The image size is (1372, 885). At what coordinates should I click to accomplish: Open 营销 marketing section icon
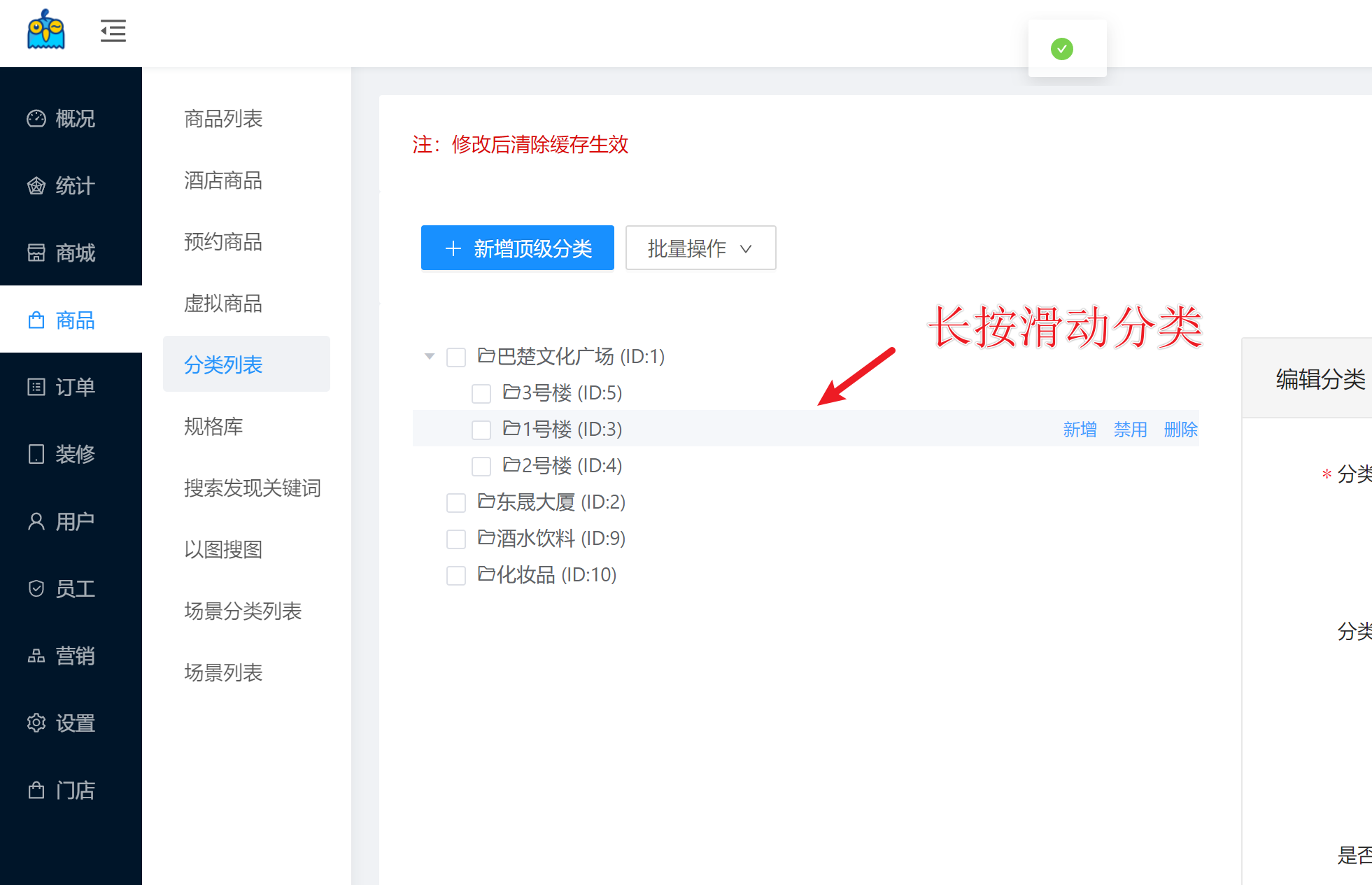tap(36, 656)
